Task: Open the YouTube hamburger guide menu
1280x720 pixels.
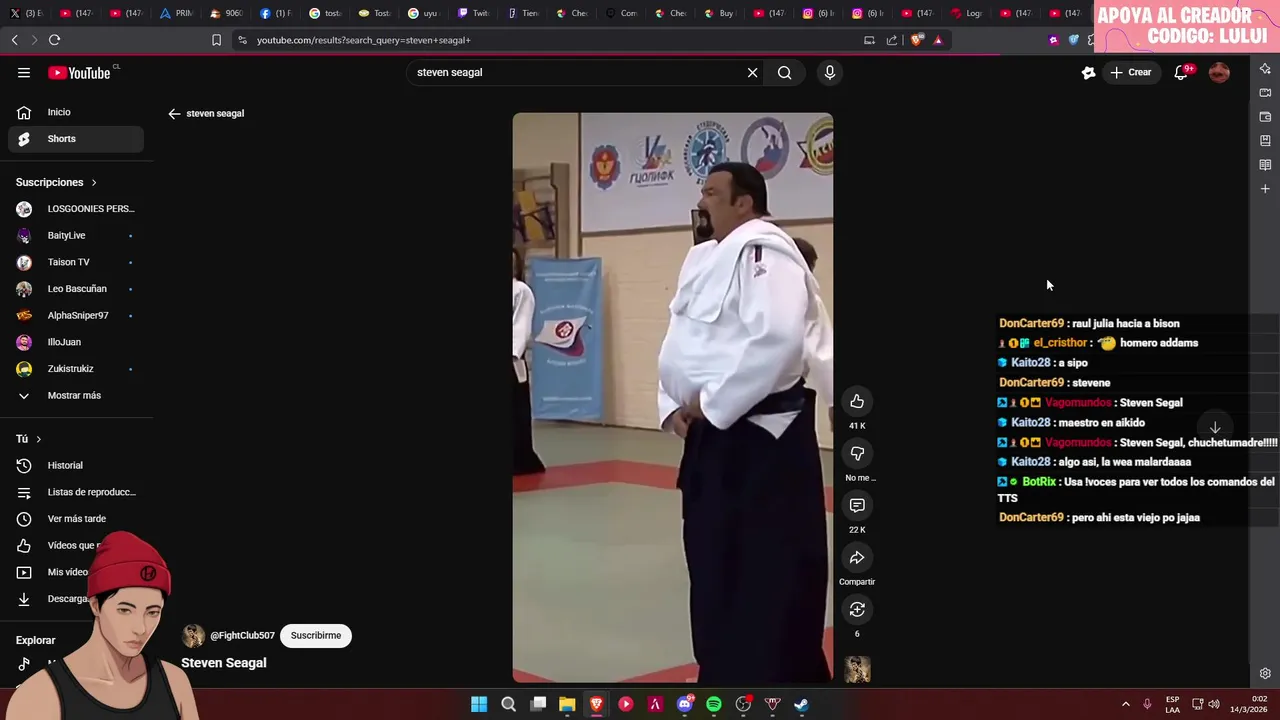Action: click(x=24, y=72)
